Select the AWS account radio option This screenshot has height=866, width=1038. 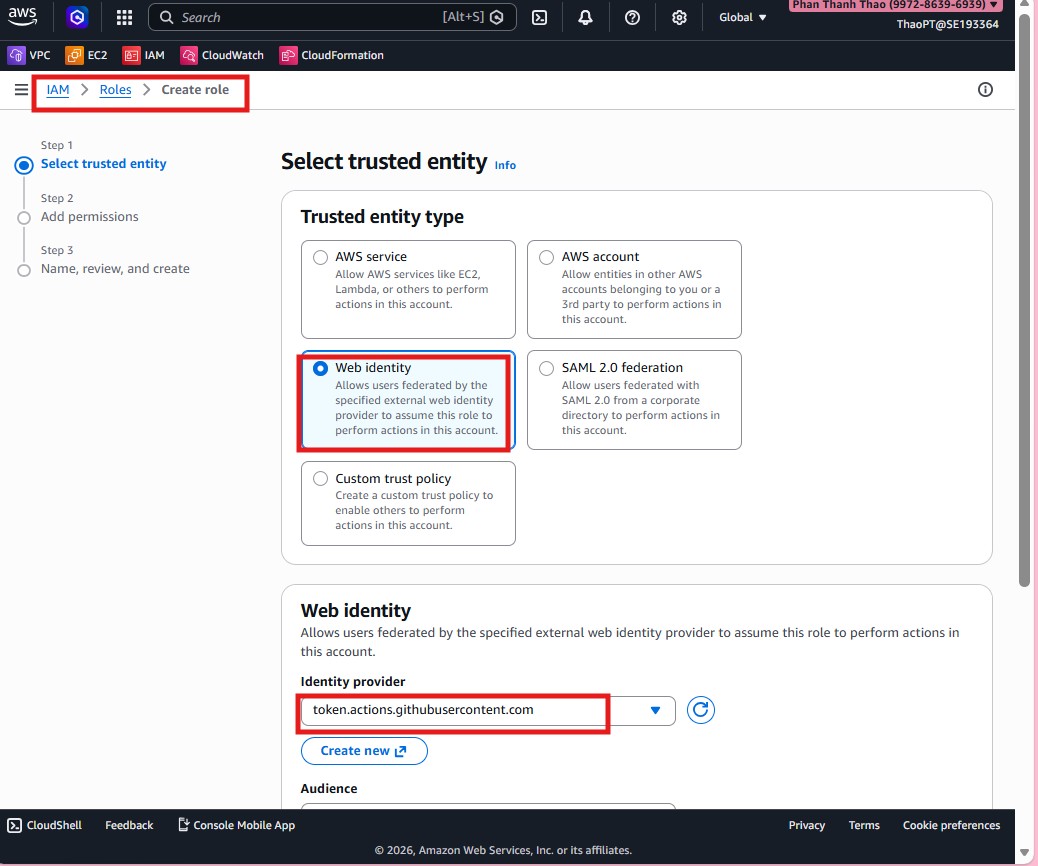(x=547, y=257)
